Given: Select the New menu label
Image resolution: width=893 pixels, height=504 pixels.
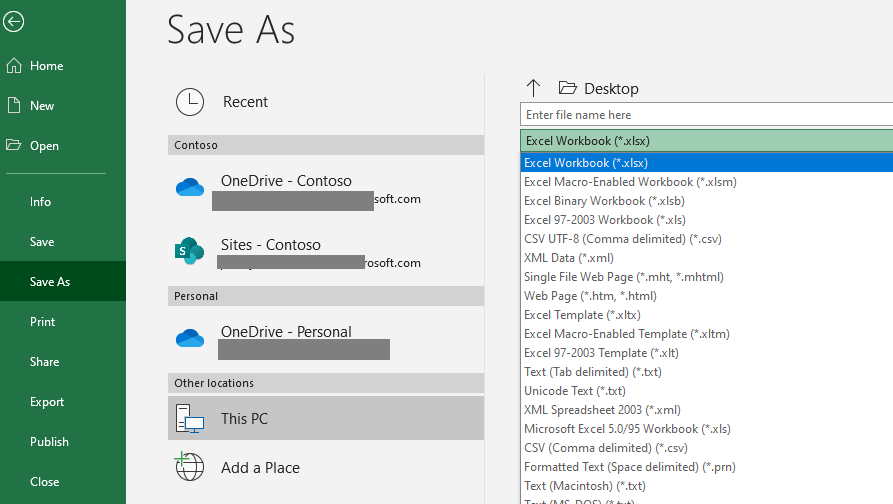Looking at the screenshot, I should point(42,105).
